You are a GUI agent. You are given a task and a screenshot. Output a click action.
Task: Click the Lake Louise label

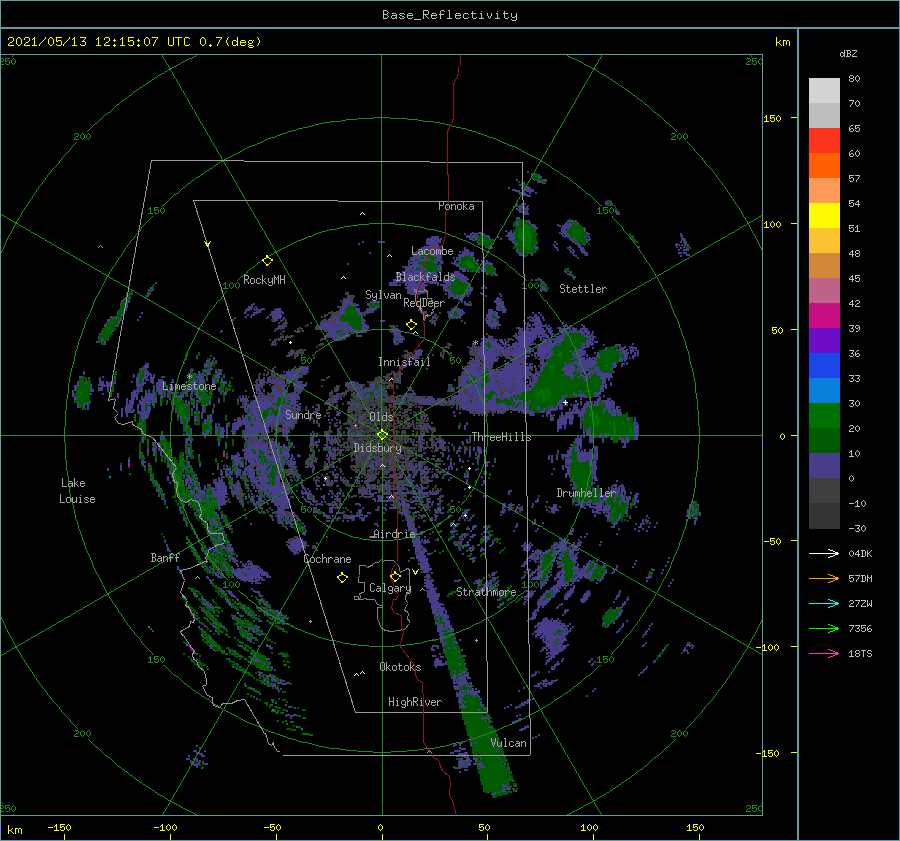pos(77,491)
